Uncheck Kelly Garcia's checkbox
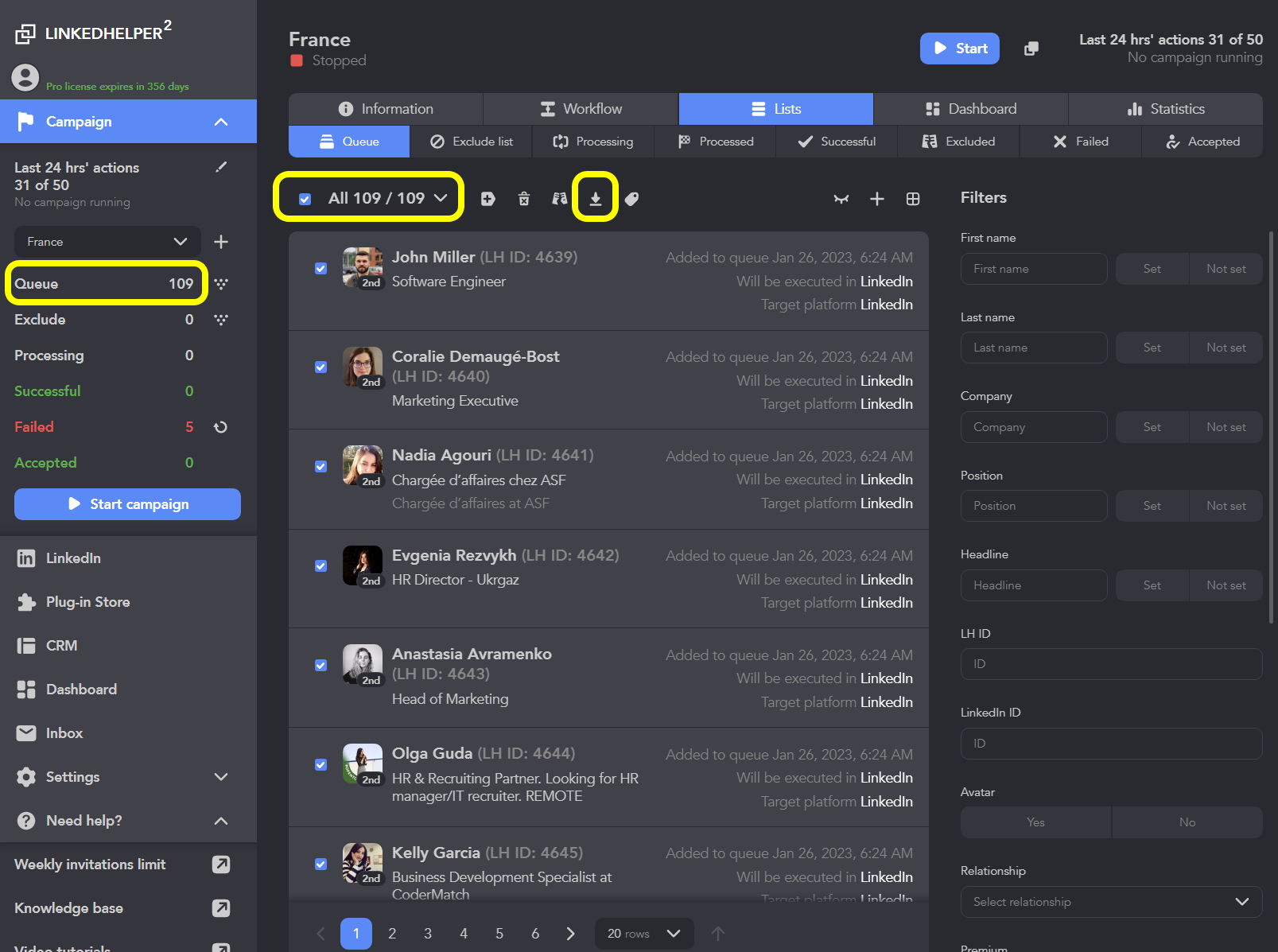This screenshot has height=952, width=1278. [320, 865]
